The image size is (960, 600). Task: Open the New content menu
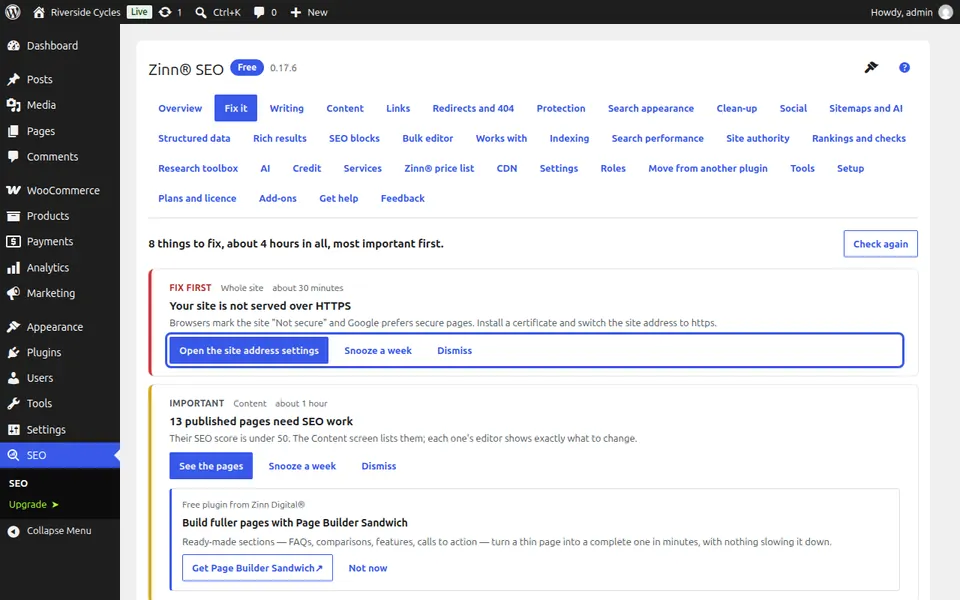tap(309, 12)
